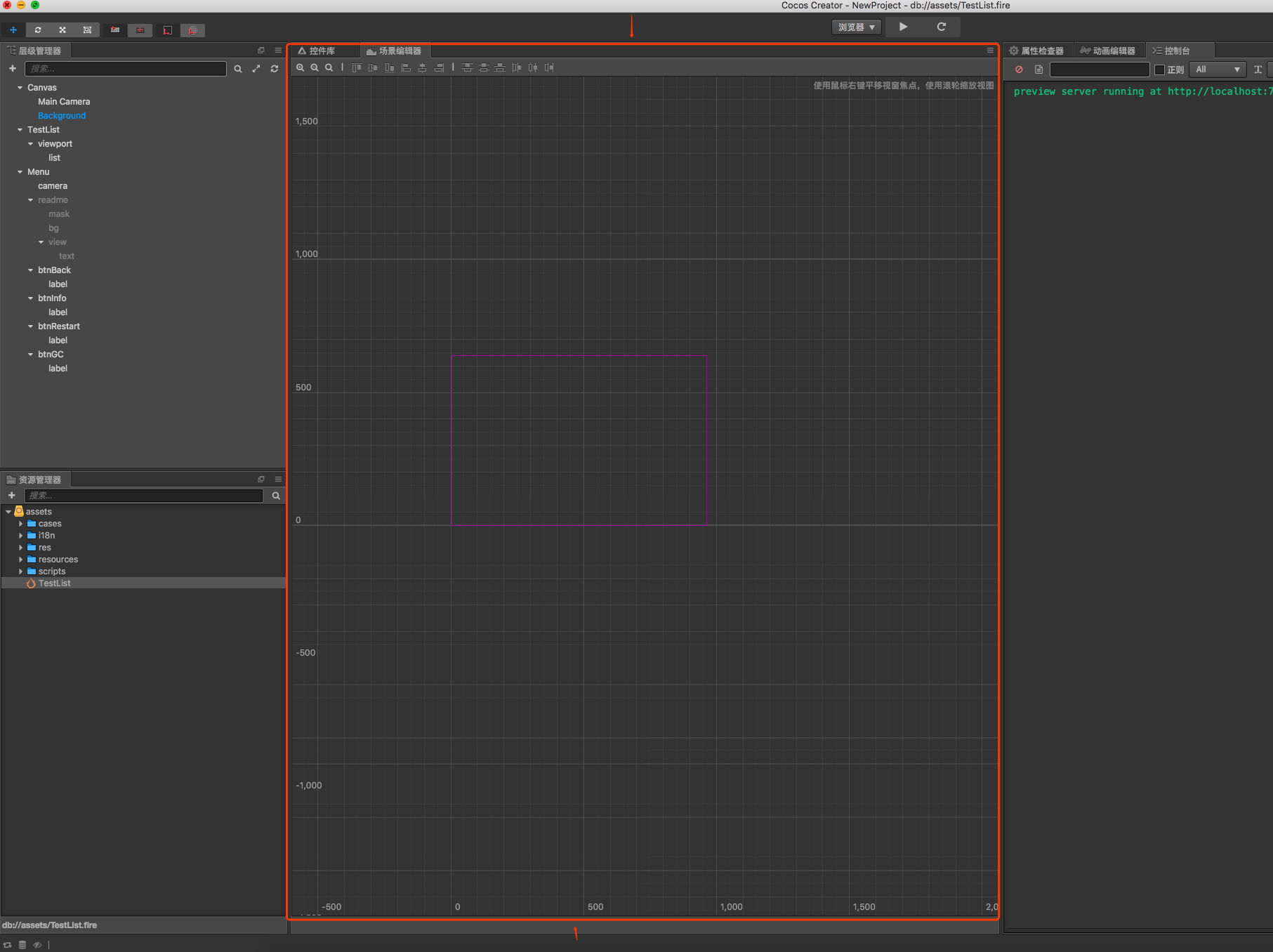Align selected nodes to bottom
Screen dimensions: 1273x952
[x=390, y=67]
